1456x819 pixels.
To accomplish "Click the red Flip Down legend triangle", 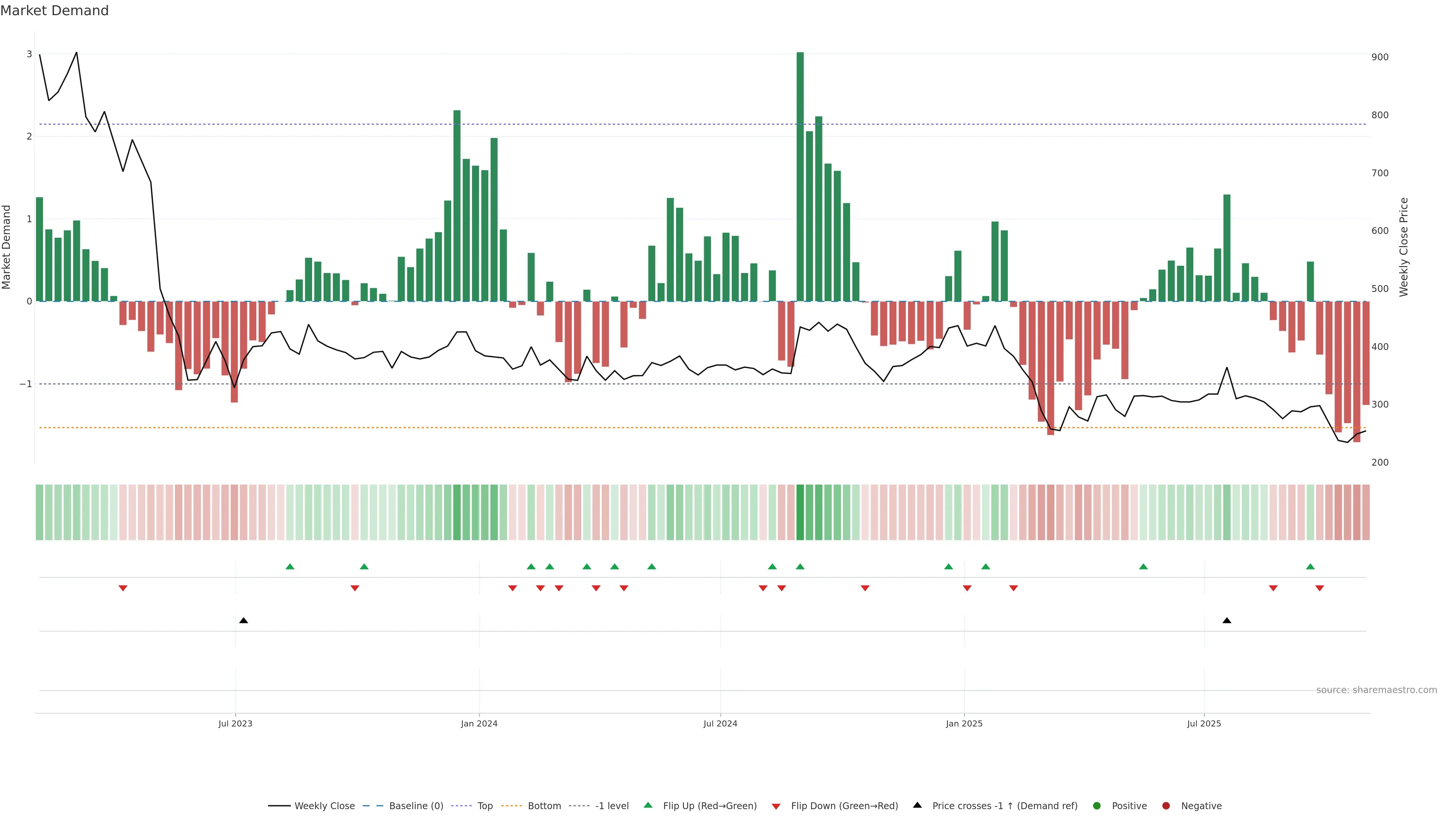I will 776,806.
